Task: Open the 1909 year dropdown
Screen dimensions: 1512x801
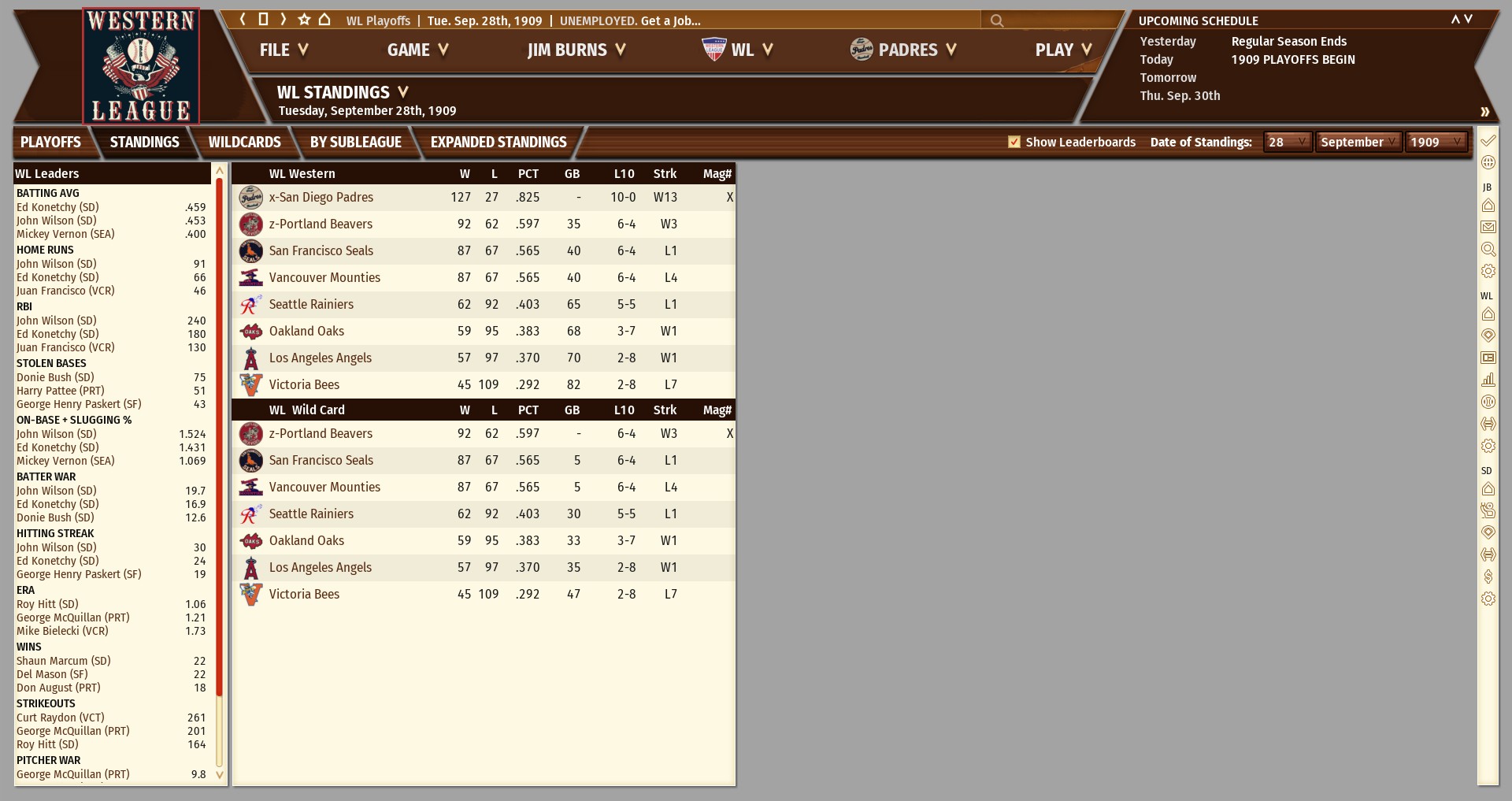Action: coord(1437,142)
